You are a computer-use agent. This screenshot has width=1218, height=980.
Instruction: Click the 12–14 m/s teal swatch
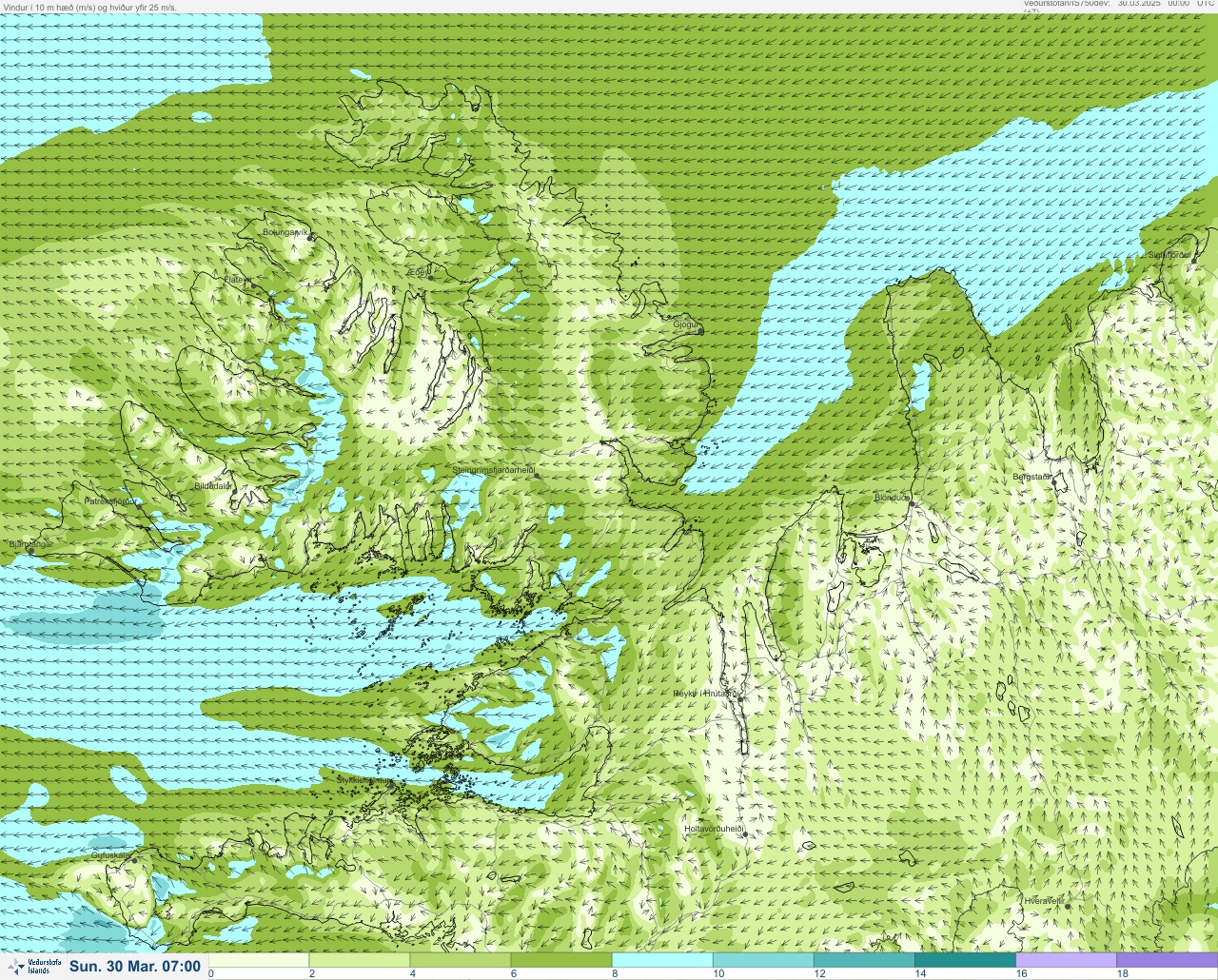pos(864,961)
